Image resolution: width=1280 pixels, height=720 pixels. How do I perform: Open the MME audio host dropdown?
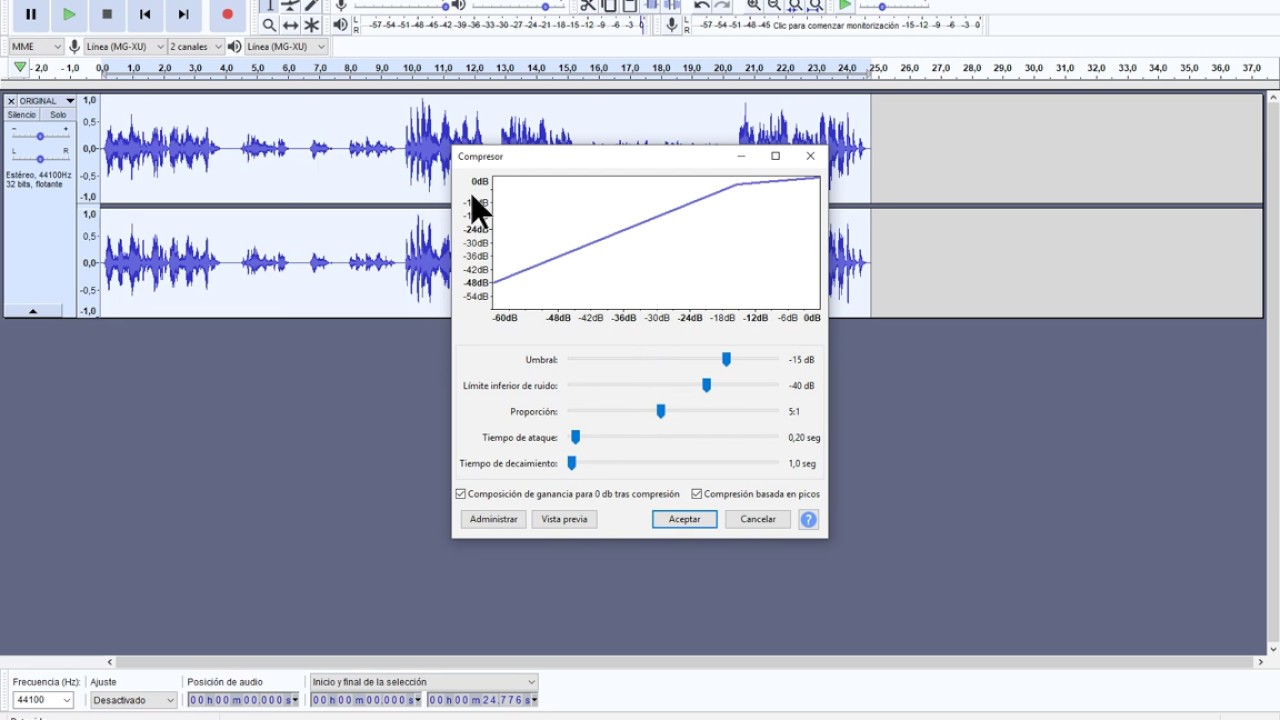(35, 46)
